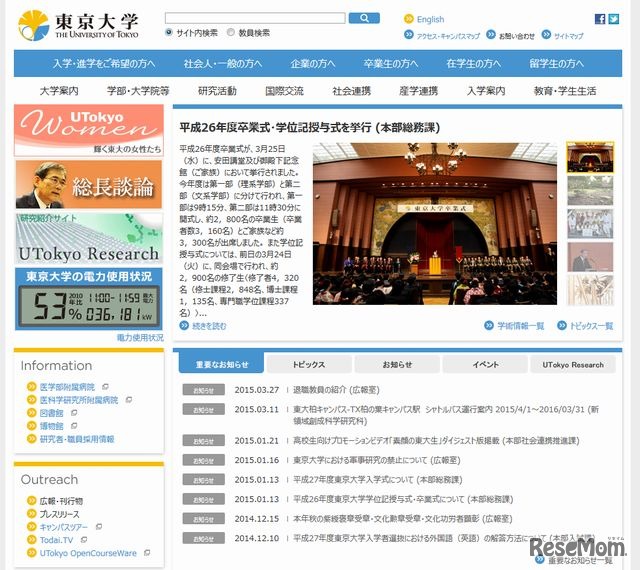The width and height of the screenshot is (640, 570).
Task: Open 広報・刊行物 link
Action: tap(61, 501)
